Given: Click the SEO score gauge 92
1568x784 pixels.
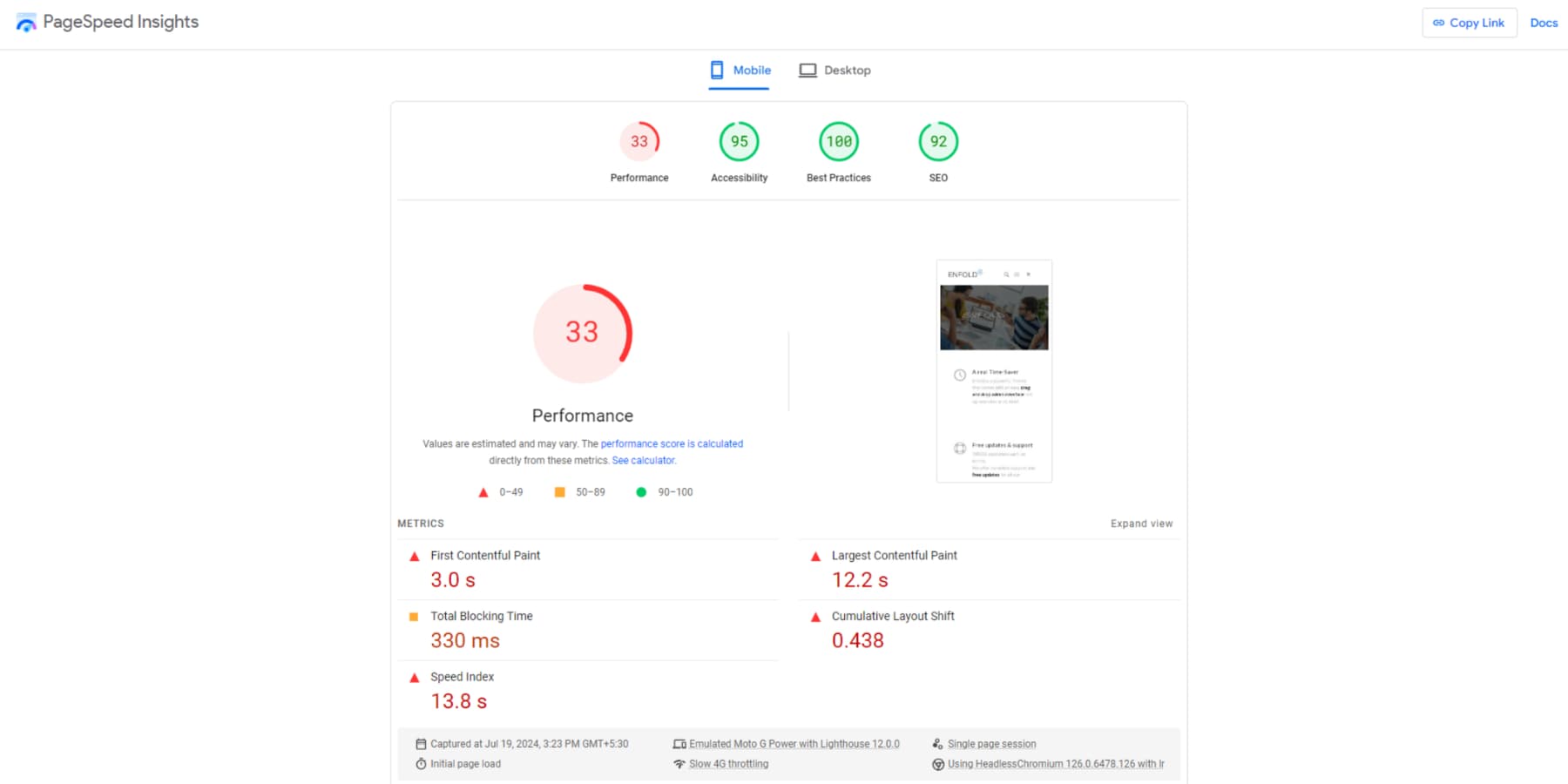Looking at the screenshot, I should 938,141.
